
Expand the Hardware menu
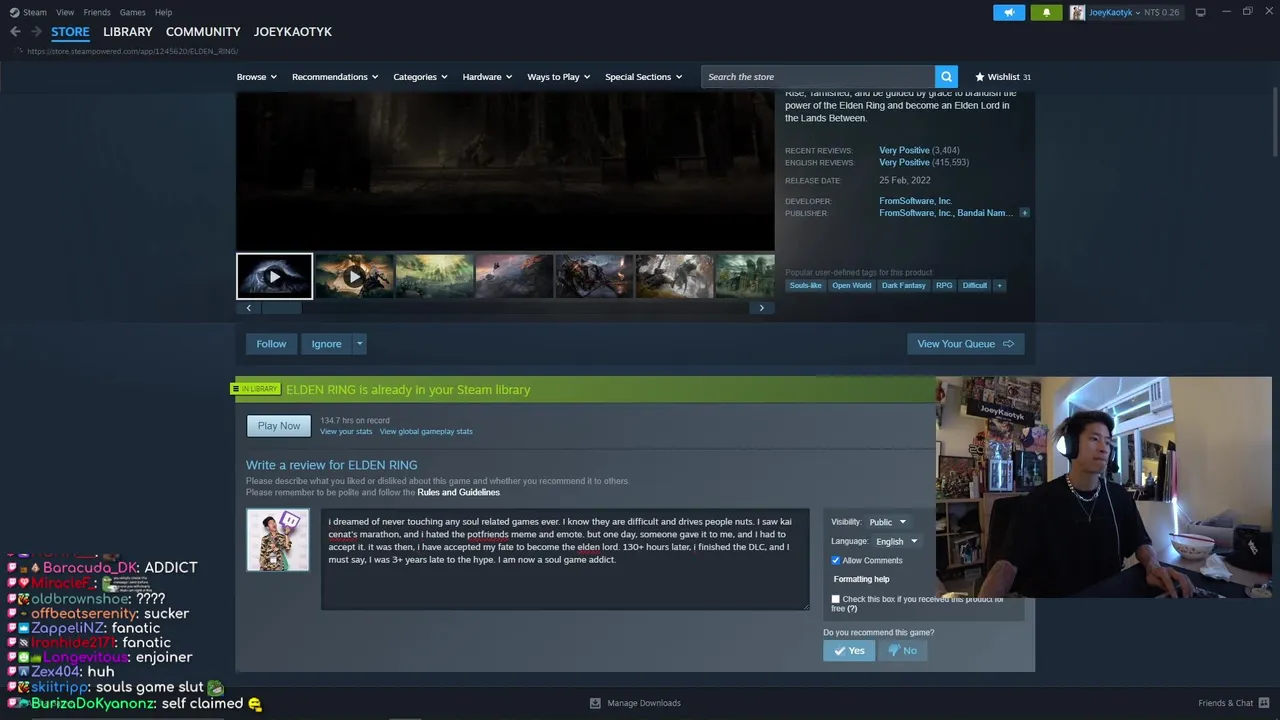click(x=487, y=77)
